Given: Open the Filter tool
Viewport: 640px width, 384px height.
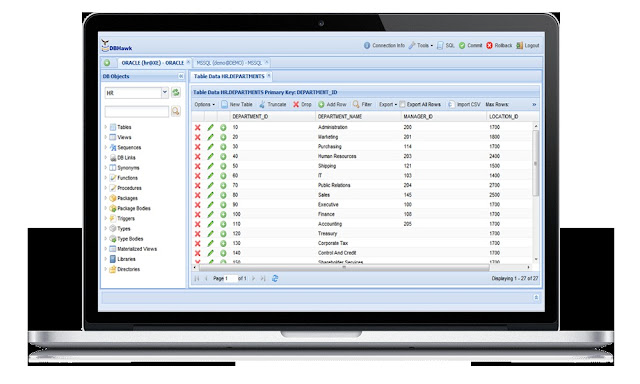Looking at the screenshot, I should [362, 104].
